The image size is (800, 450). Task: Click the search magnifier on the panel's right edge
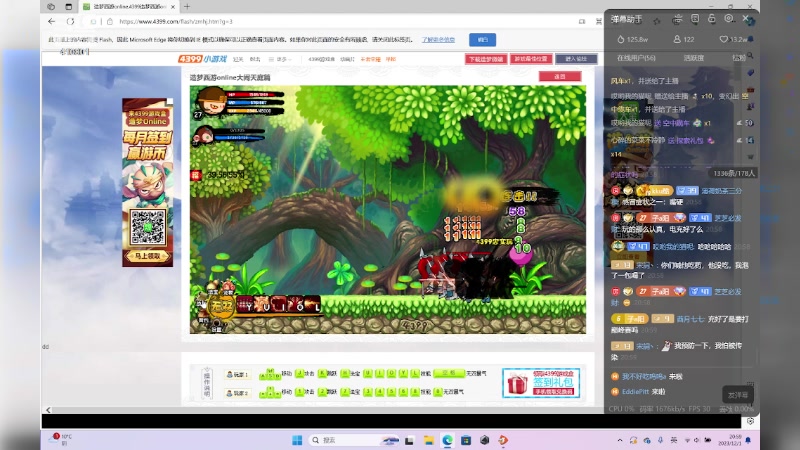tap(749, 56)
